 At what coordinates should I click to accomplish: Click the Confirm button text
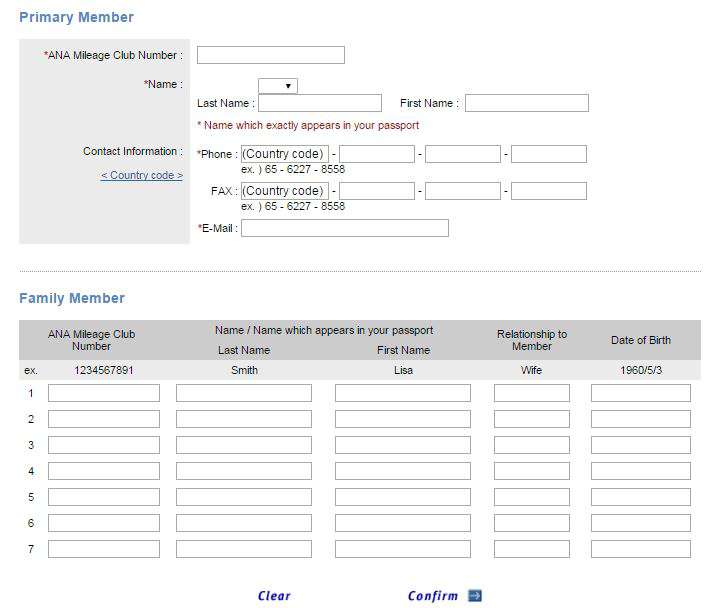[x=433, y=596]
